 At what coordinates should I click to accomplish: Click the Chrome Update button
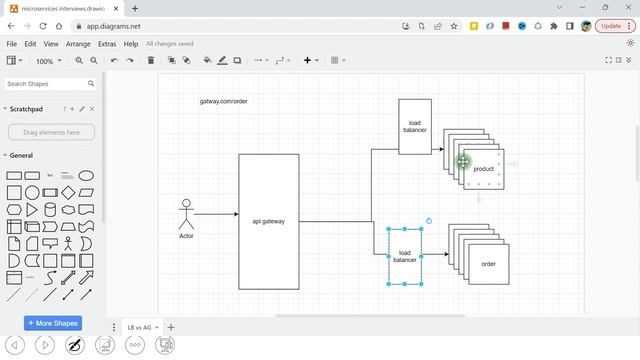click(615, 26)
